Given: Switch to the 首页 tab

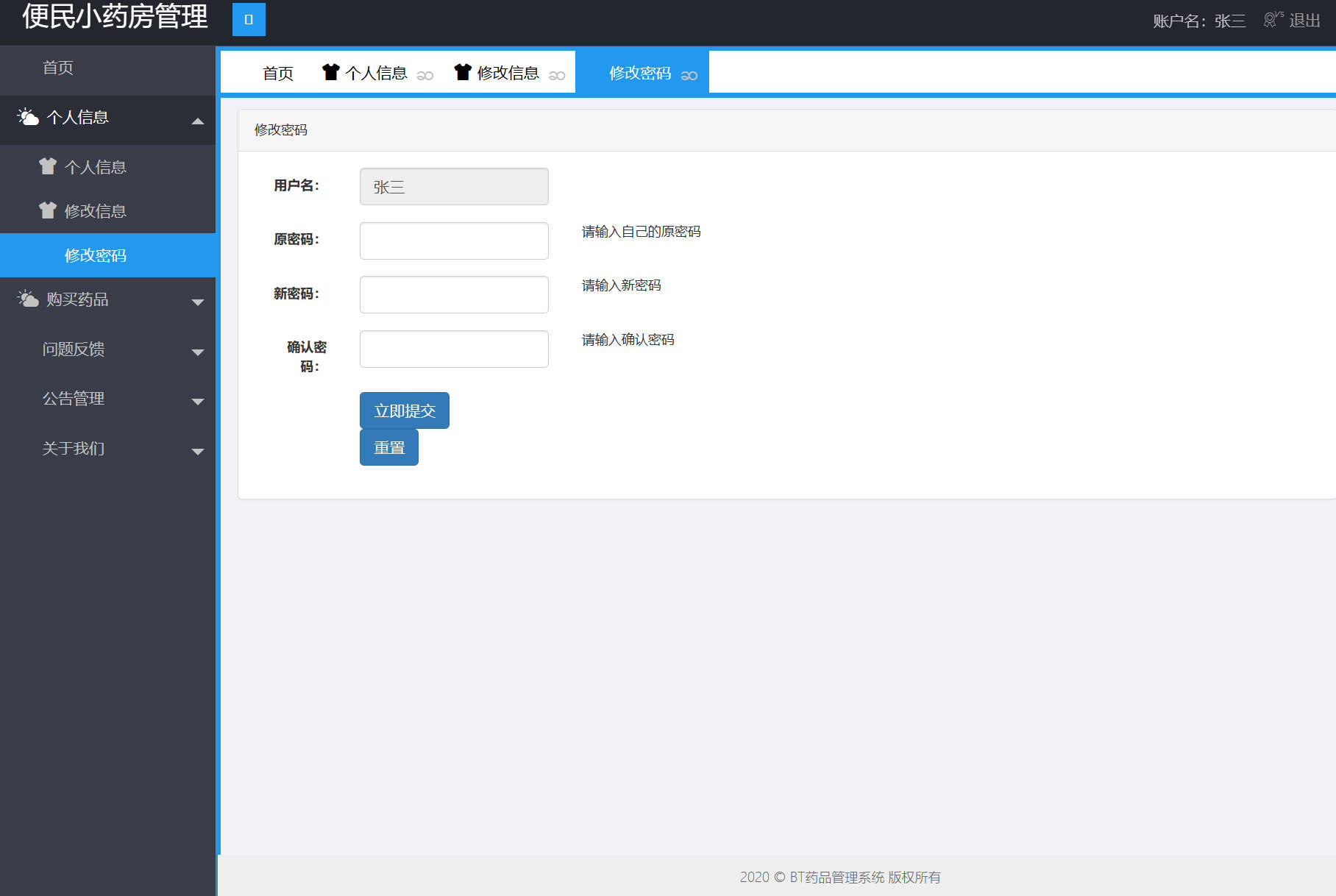Looking at the screenshot, I should click(277, 72).
